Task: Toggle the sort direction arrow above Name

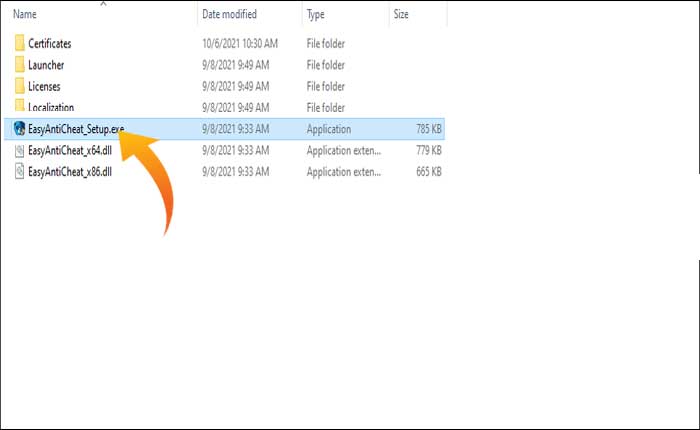Action: click(103, 4)
